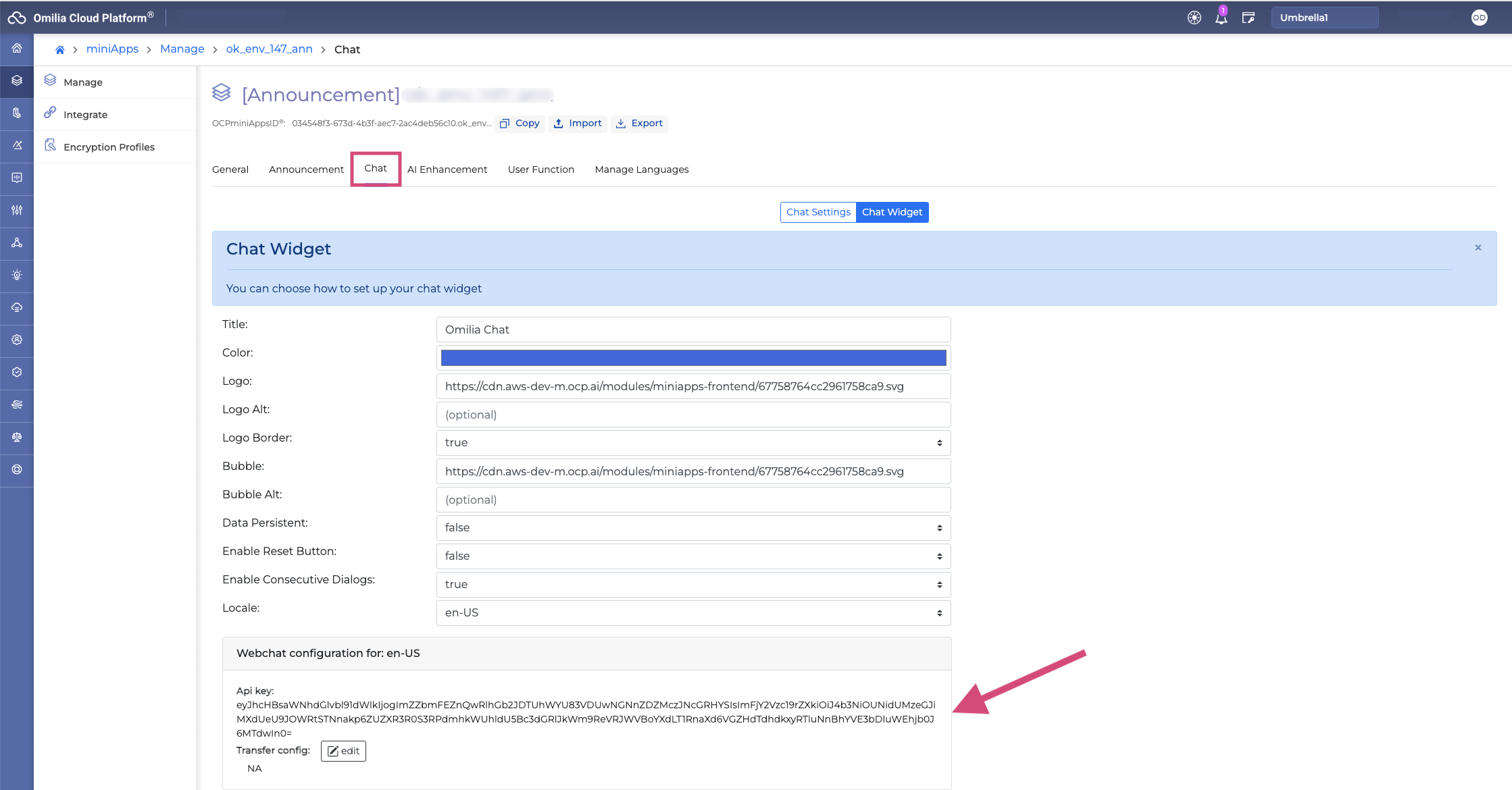Click the user avatar icon top right
The width and height of the screenshot is (1512, 790).
[1479, 18]
